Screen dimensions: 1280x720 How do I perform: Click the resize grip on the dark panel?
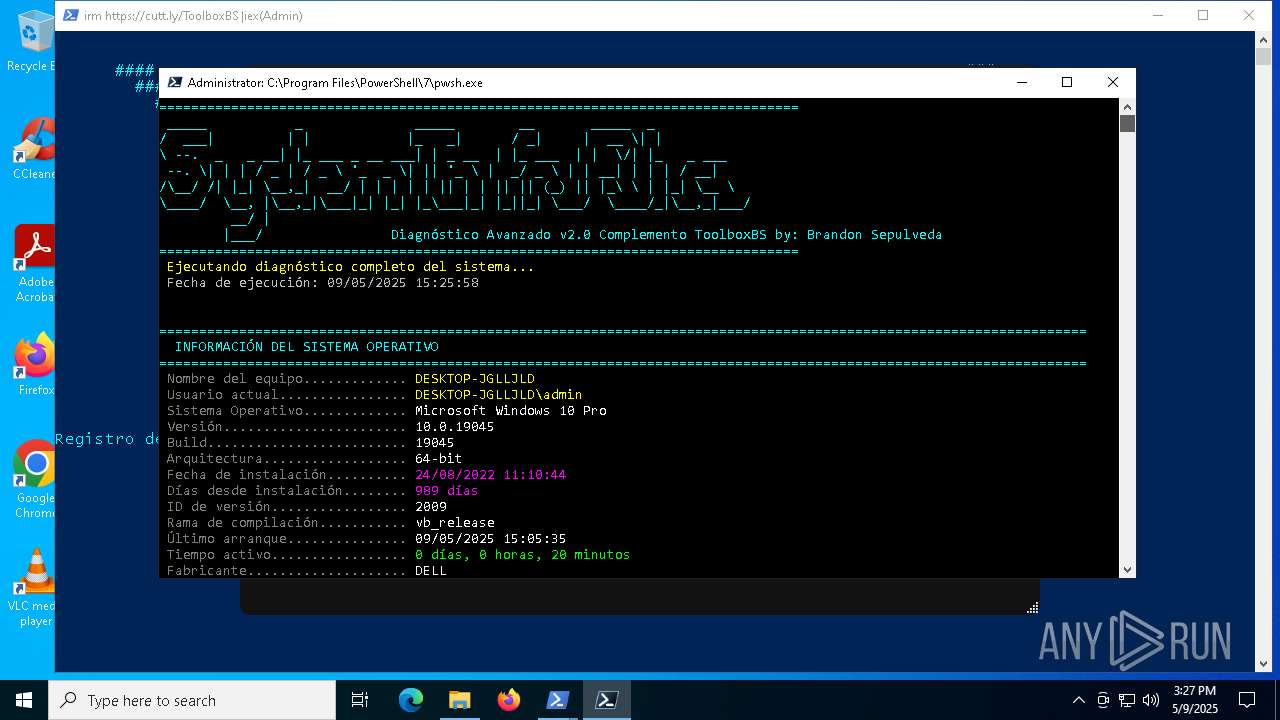click(1033, 607)
